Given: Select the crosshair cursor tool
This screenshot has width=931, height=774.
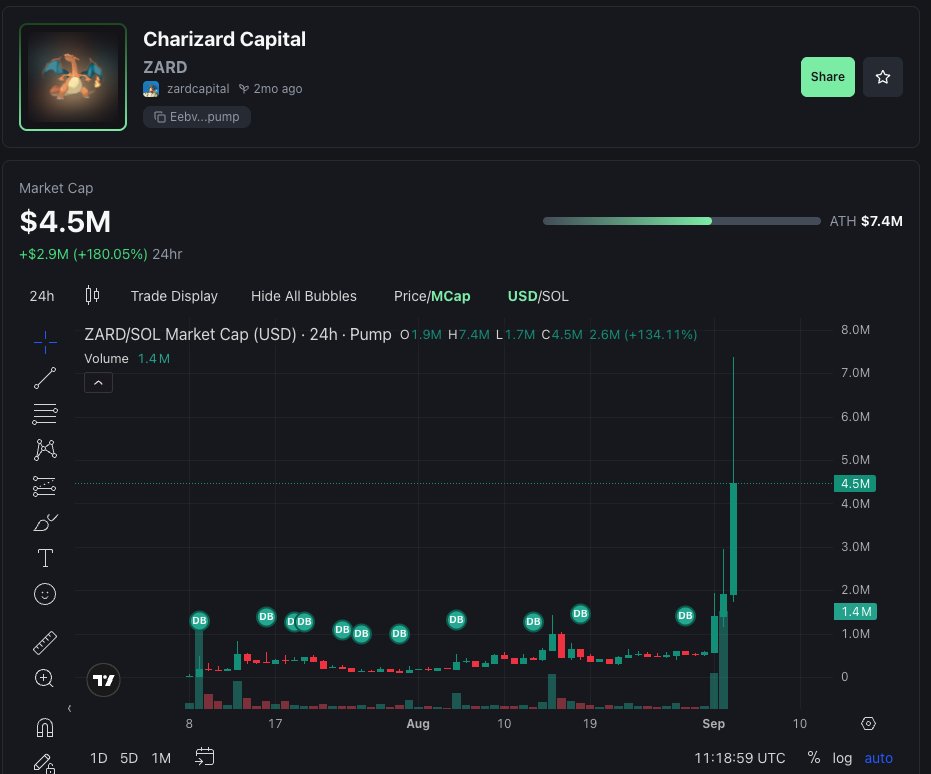Looking at the screenshot, I should tap(45, 342).
